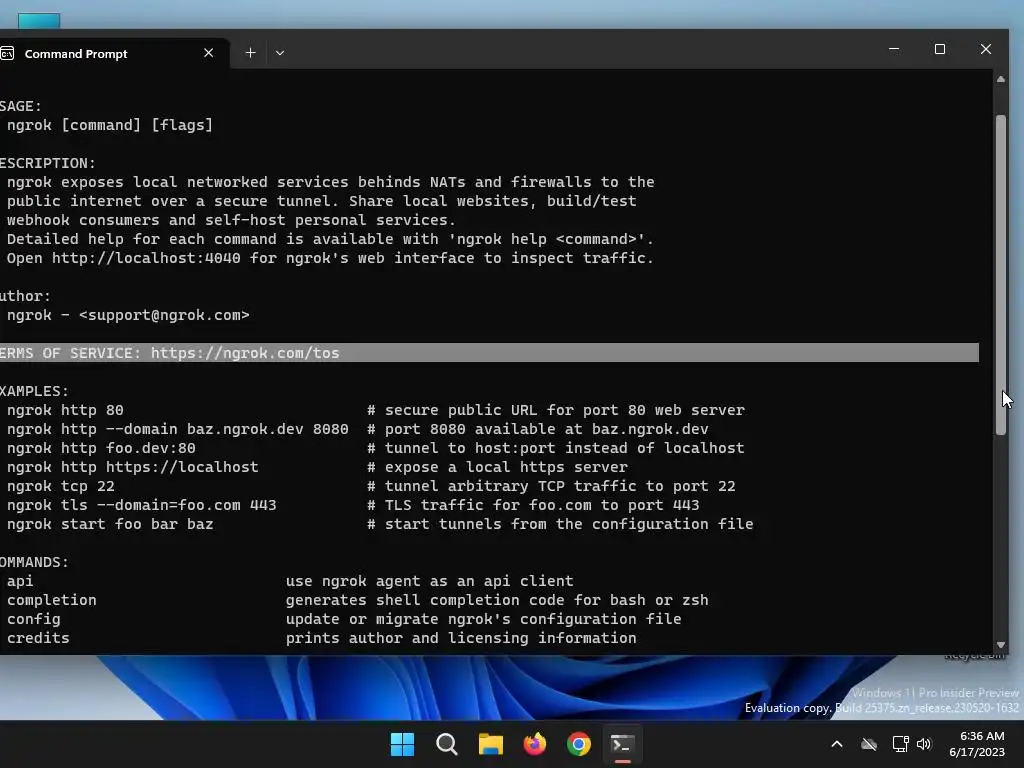Click the 'ngrok [command] [flags]' usage line
The image size is (1024, 768).
(110, 125)
